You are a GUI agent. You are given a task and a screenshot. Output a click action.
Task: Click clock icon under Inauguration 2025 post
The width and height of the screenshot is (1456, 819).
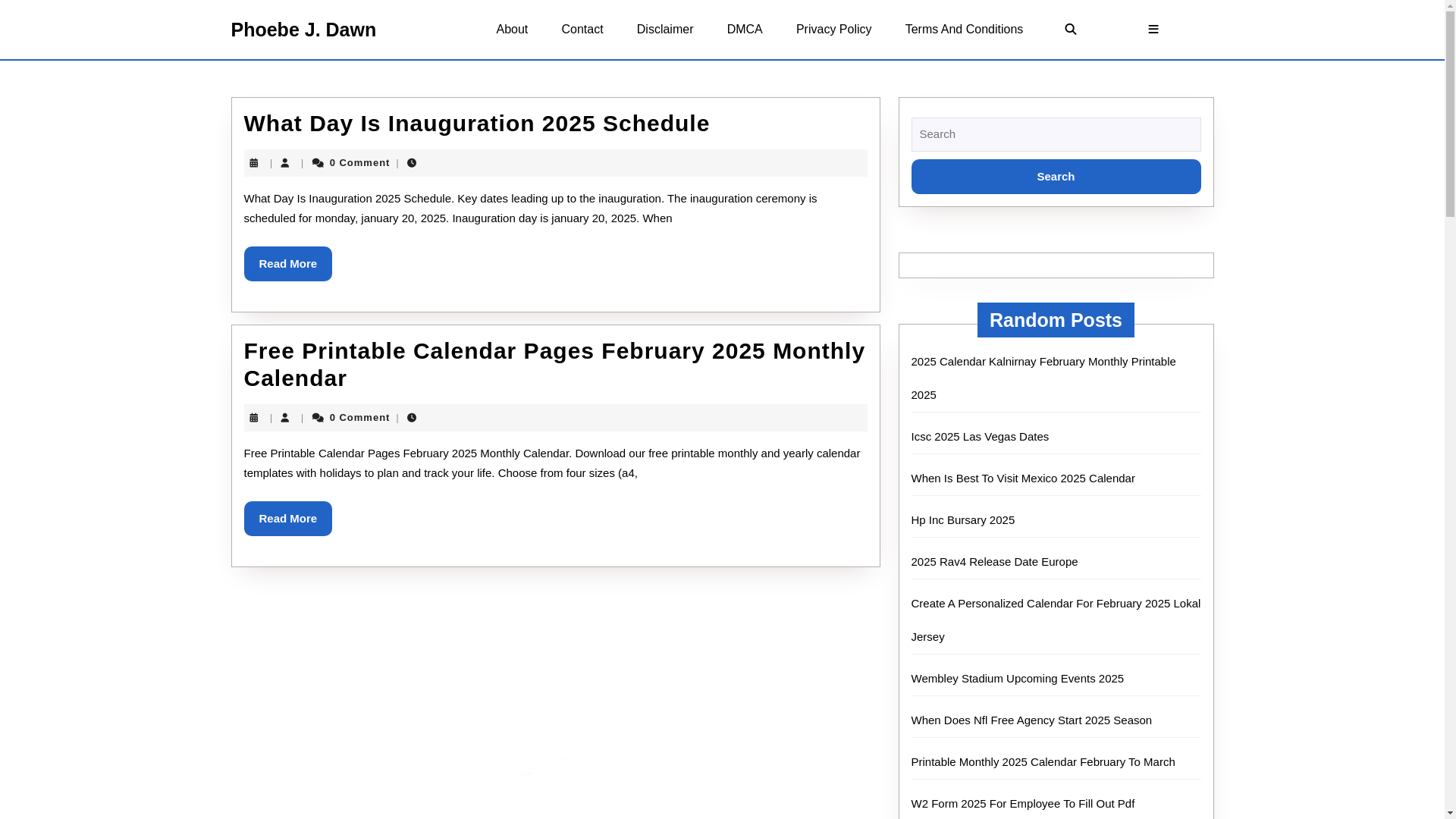click(412, 163)
